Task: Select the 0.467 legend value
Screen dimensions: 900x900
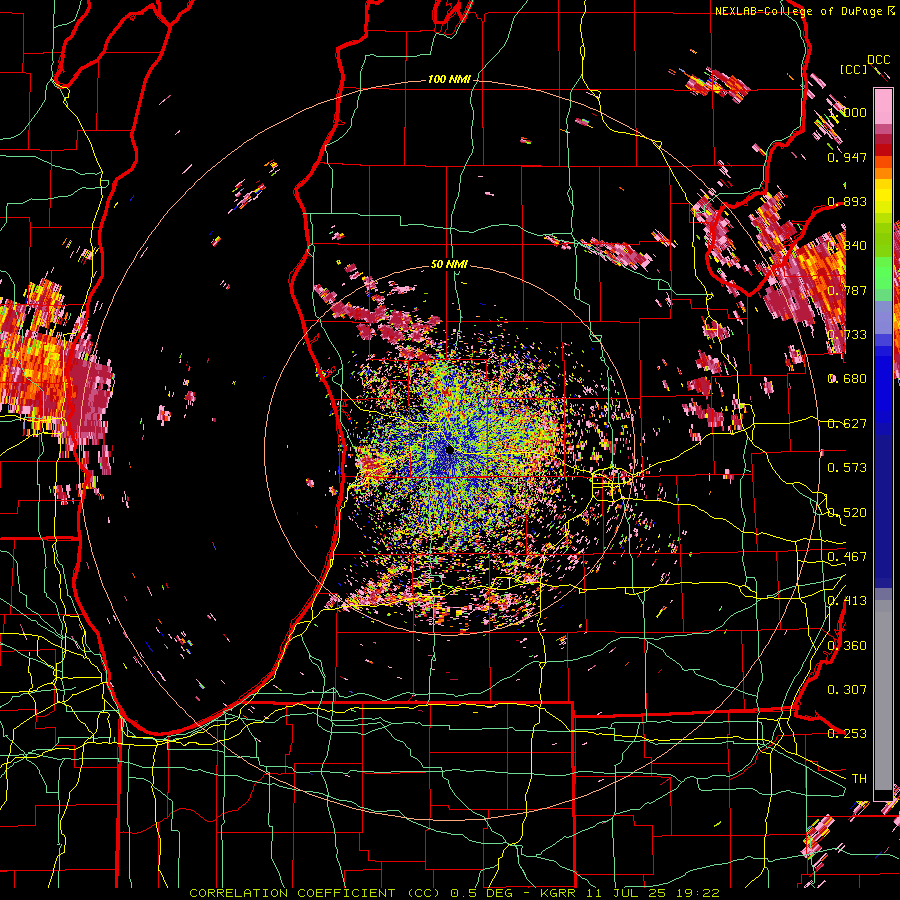Action: tap(847, 557)
